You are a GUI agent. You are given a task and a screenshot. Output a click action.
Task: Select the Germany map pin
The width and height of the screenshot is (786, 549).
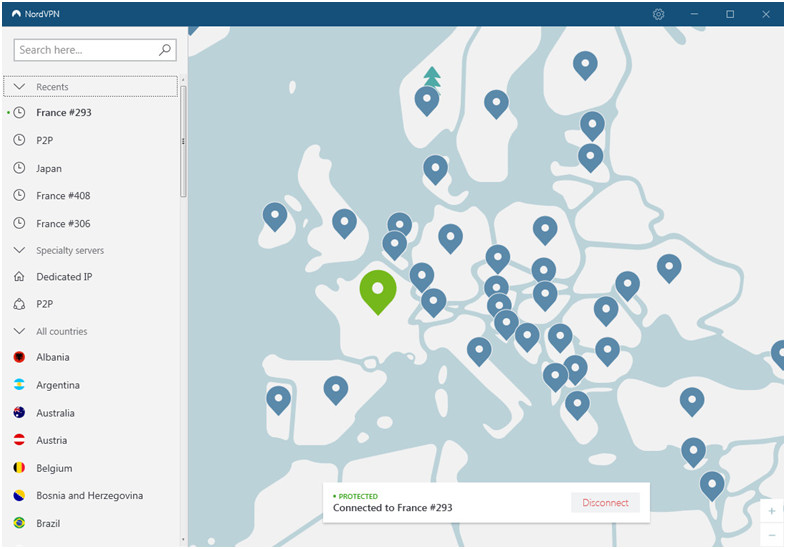point(450,238)
